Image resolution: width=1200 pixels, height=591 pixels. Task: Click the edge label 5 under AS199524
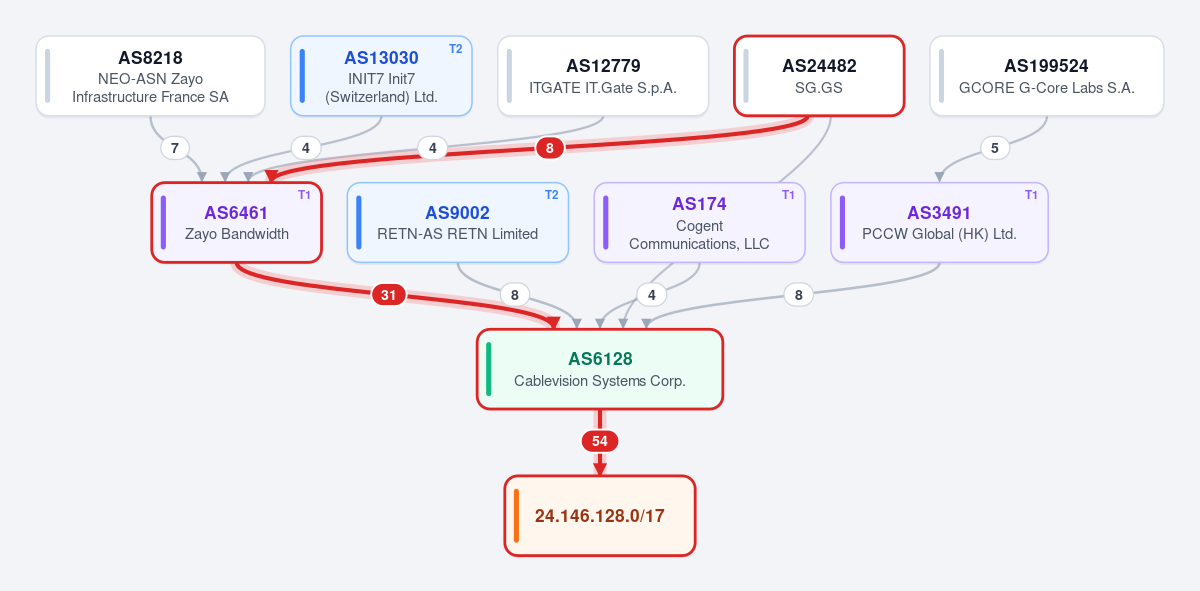pyautogui.click(x=994, y=148)
